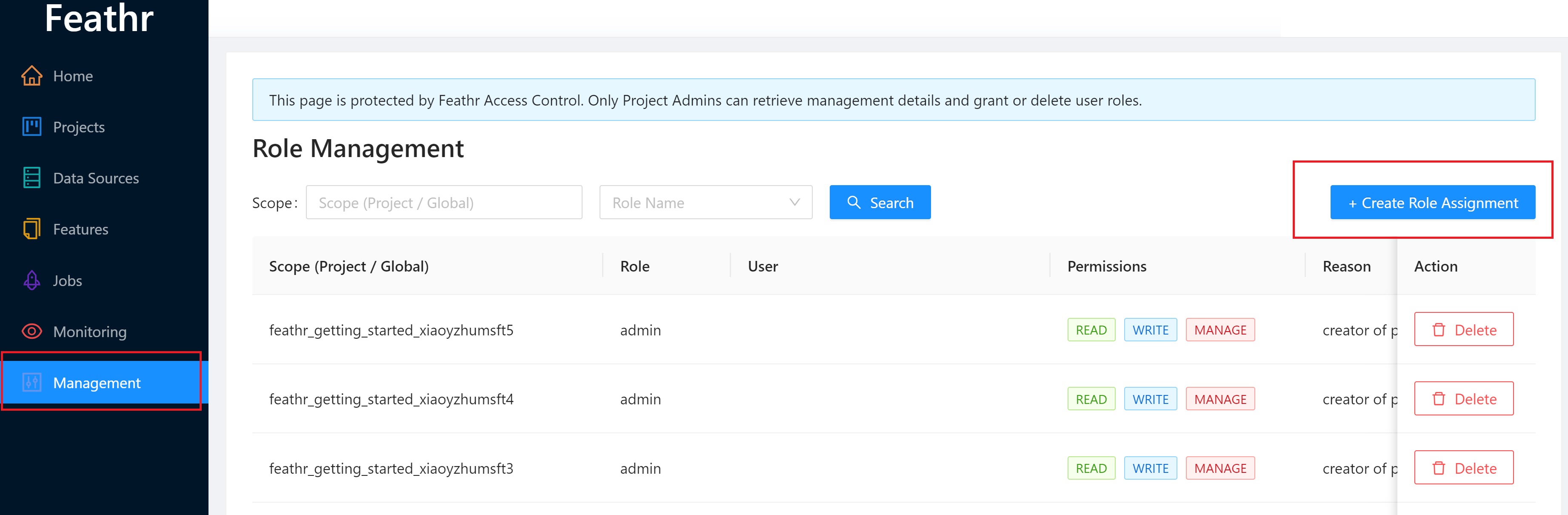Screen dimensions: 1568x515
Task: Open the Monitoring menu item
Action: point(104,331)
